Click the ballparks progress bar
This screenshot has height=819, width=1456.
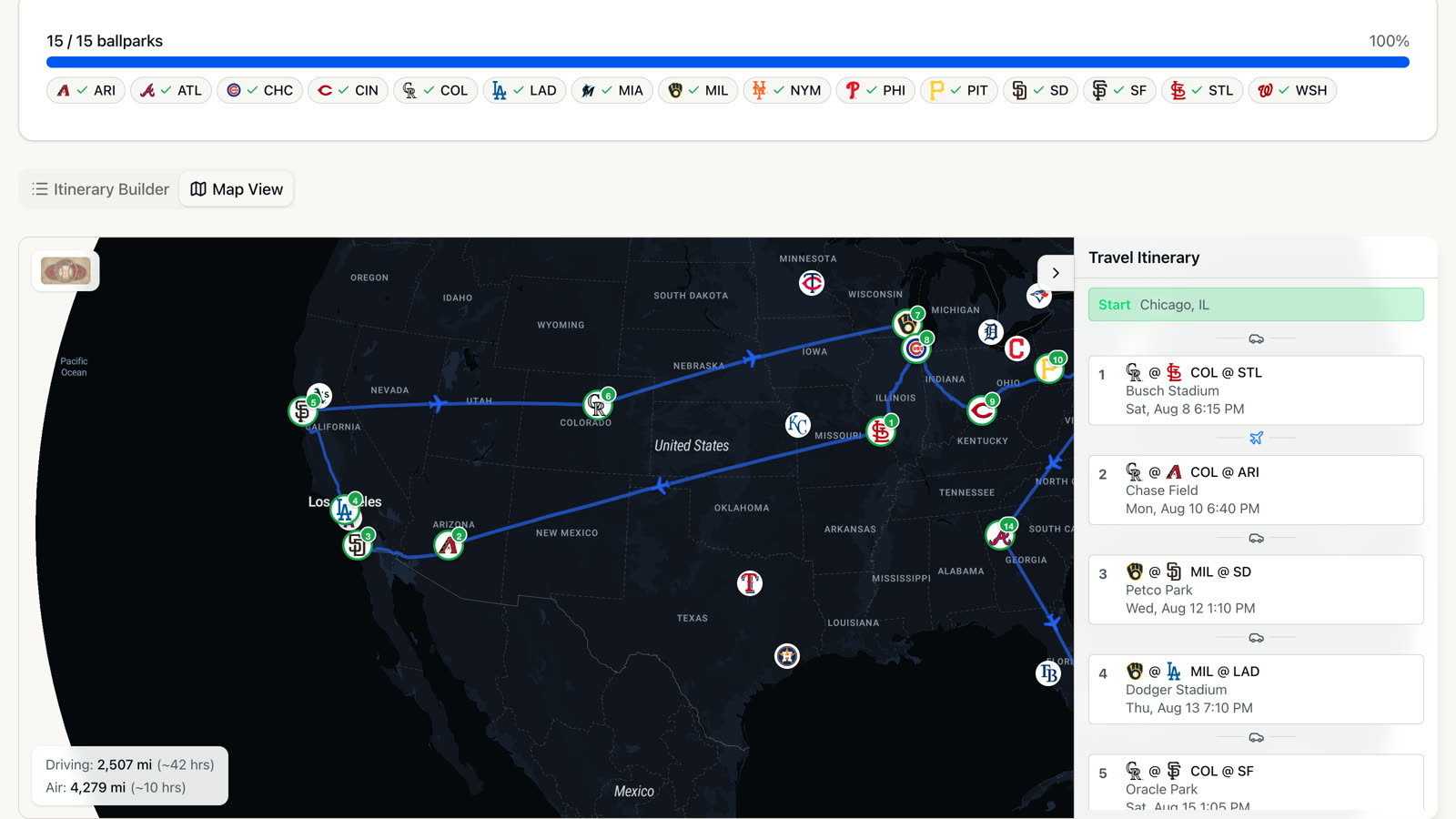click(728, 62)
